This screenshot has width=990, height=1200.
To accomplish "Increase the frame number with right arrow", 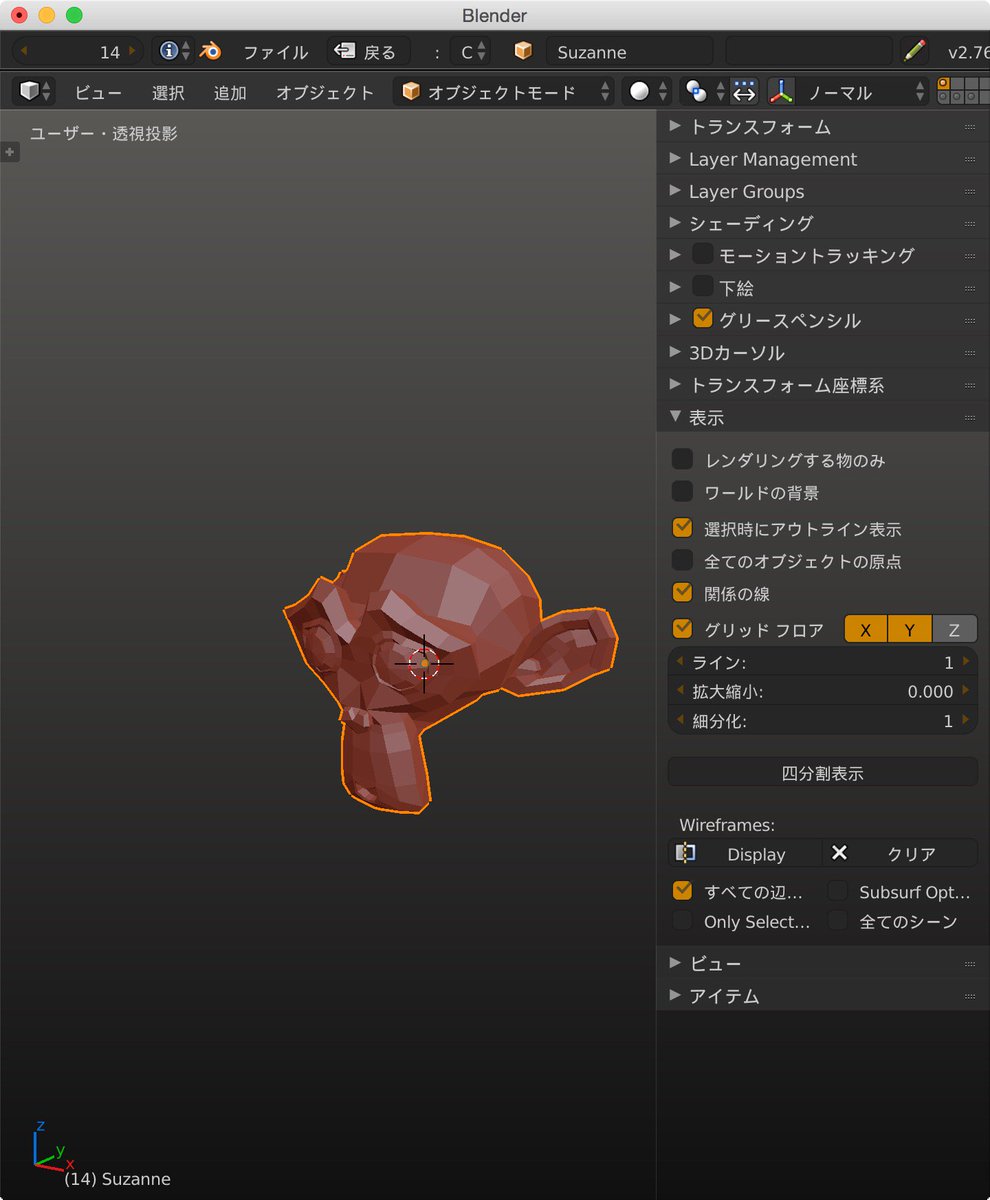I will pos(132,51).
